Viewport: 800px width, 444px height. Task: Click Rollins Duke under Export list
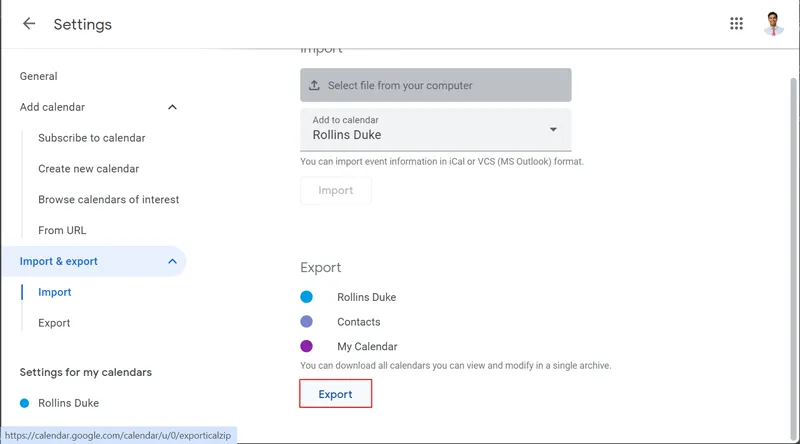(x=366, y=297)
